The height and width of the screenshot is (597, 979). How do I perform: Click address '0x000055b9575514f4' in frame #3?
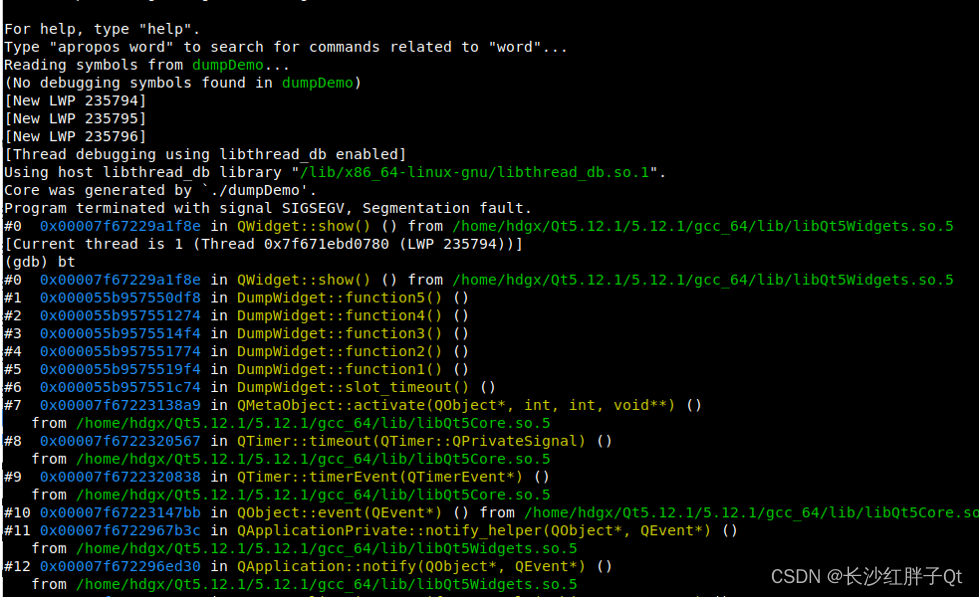[x=121, y=333]
